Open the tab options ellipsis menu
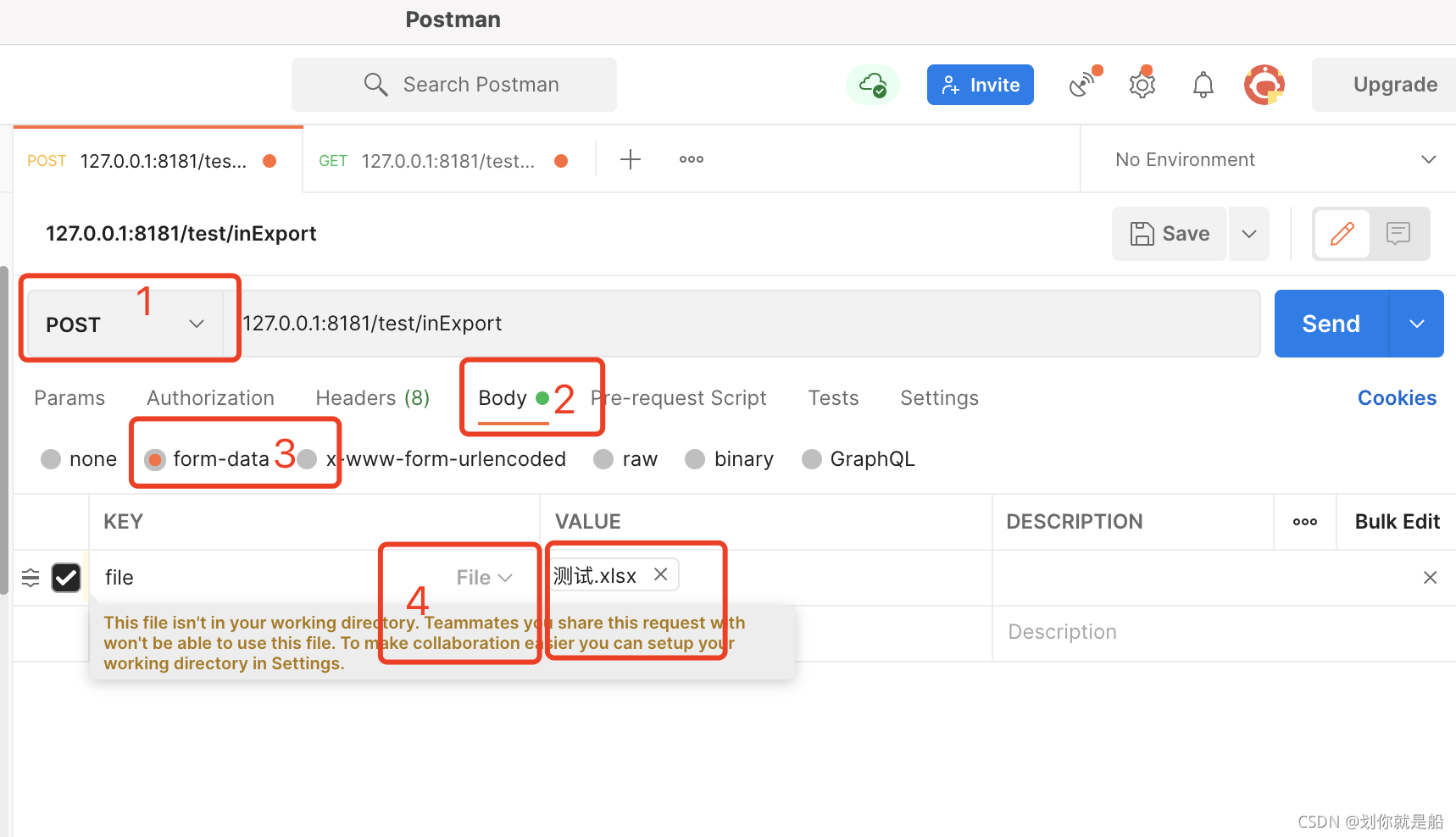 pos(692,159)
